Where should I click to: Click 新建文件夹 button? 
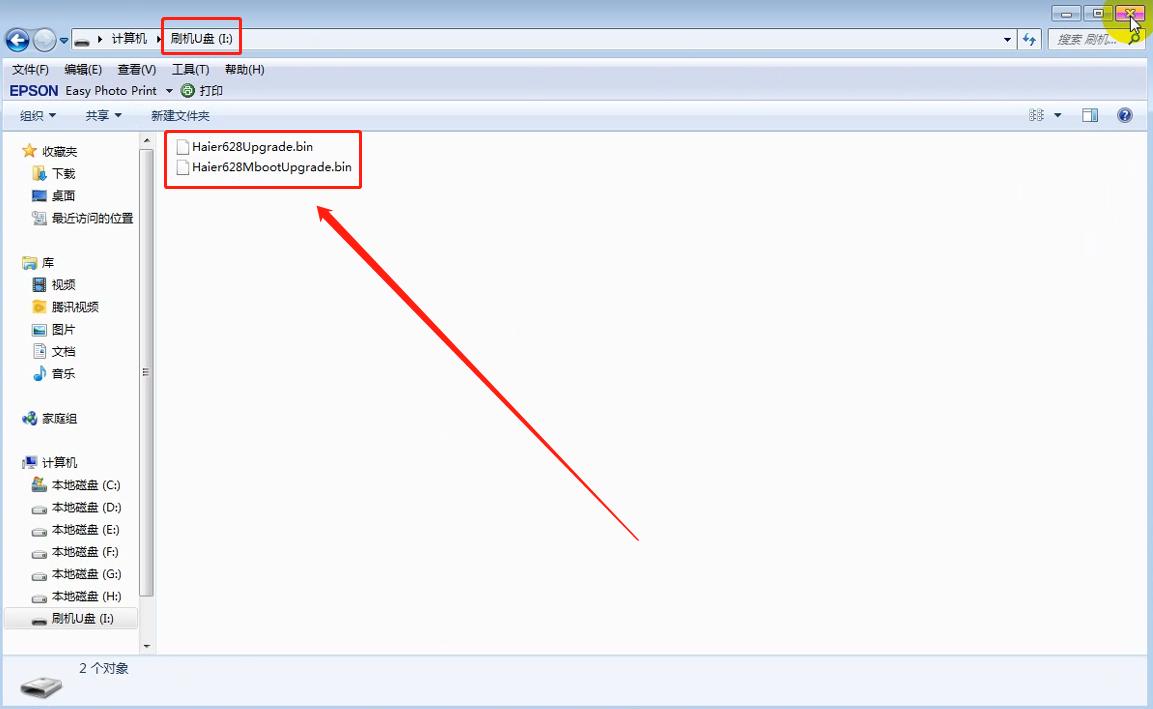tap(180, 115)
